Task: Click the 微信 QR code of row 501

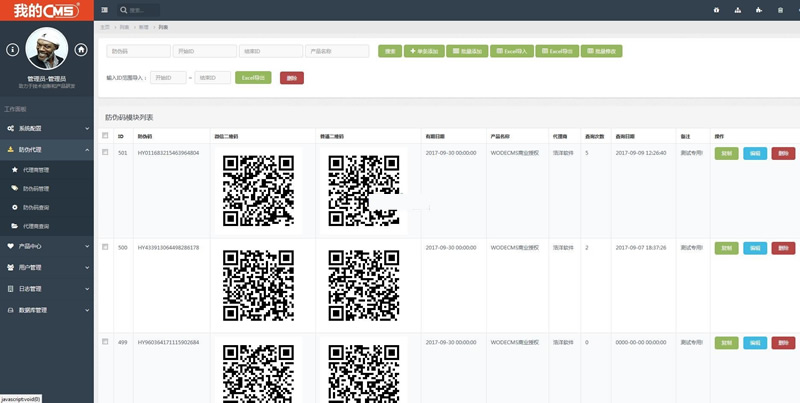Action: [x=257, y=190]
